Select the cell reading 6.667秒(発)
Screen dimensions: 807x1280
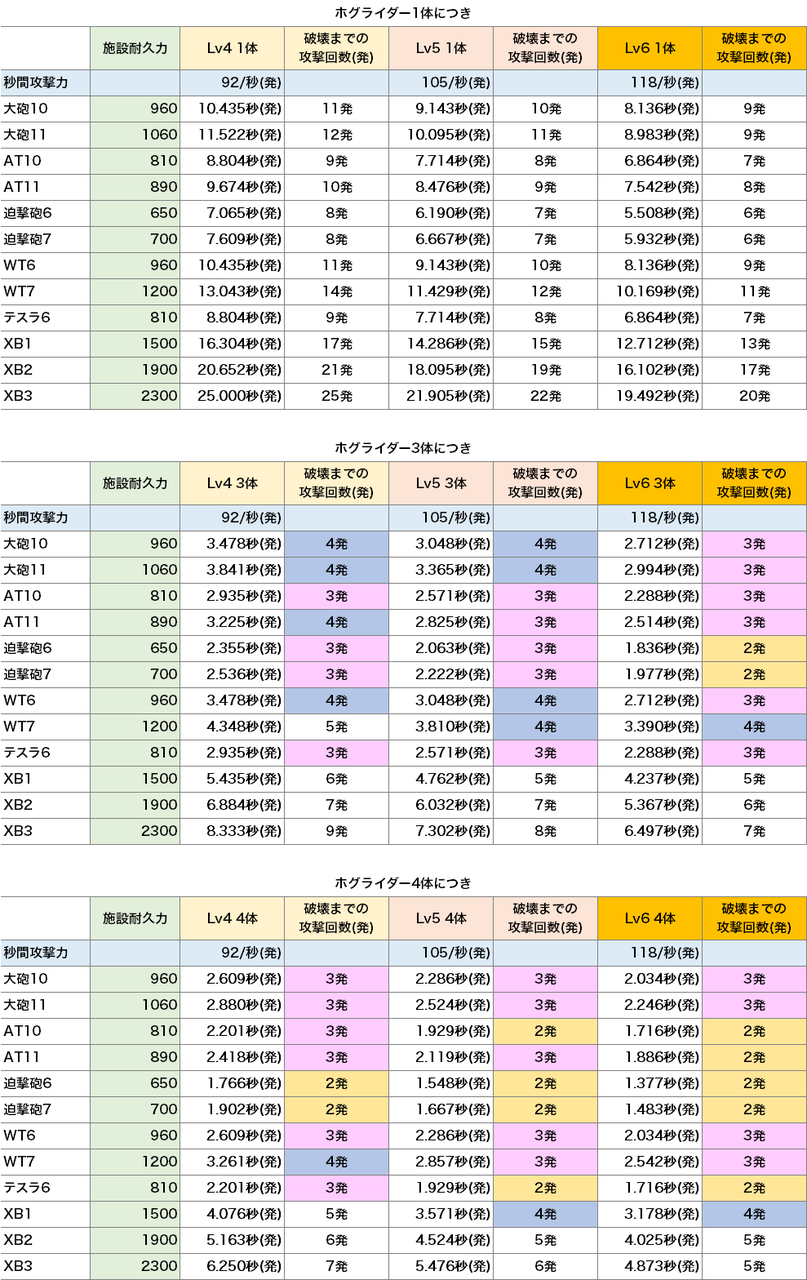coord(441,239)
